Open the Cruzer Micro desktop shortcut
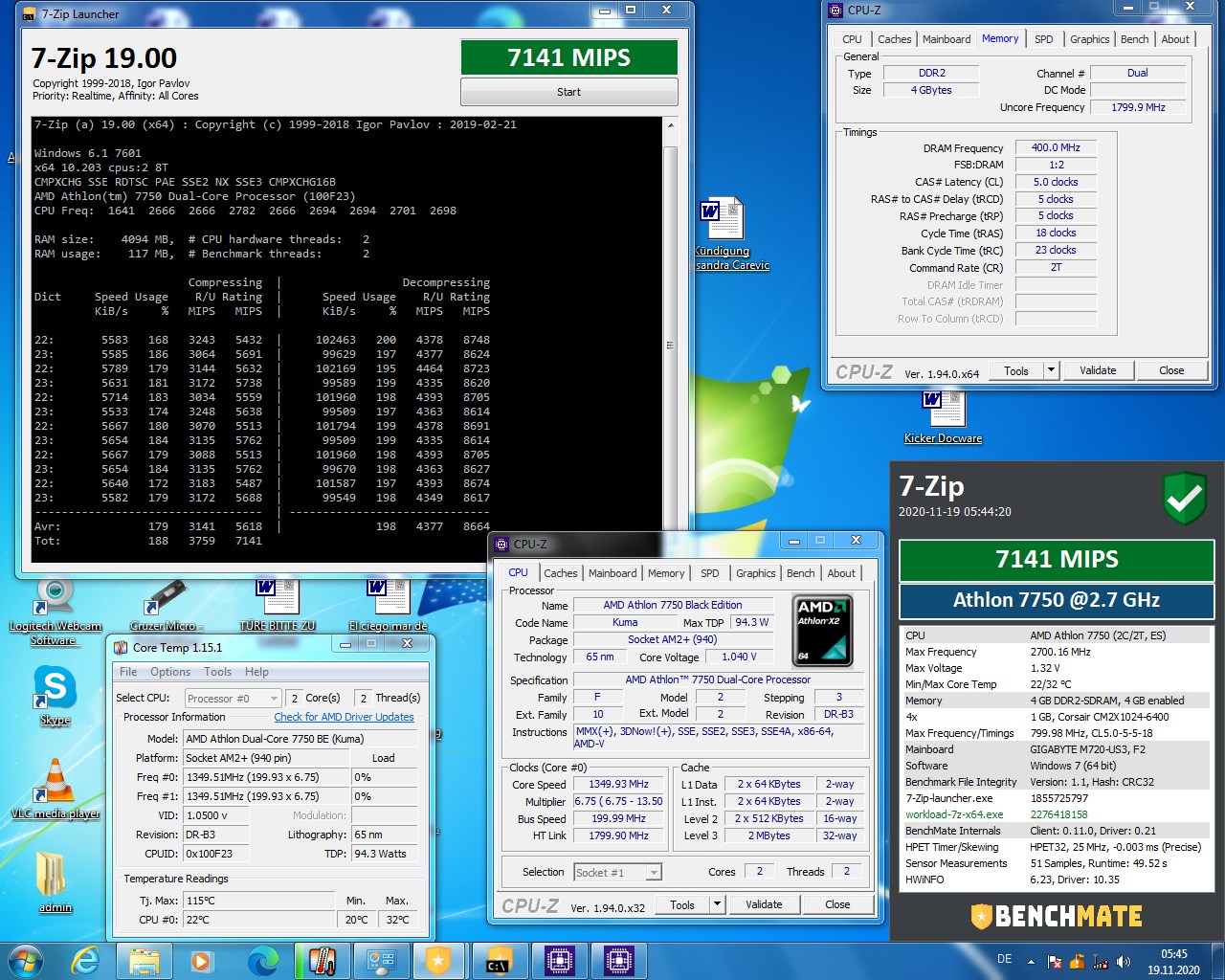 click(168, 606)
